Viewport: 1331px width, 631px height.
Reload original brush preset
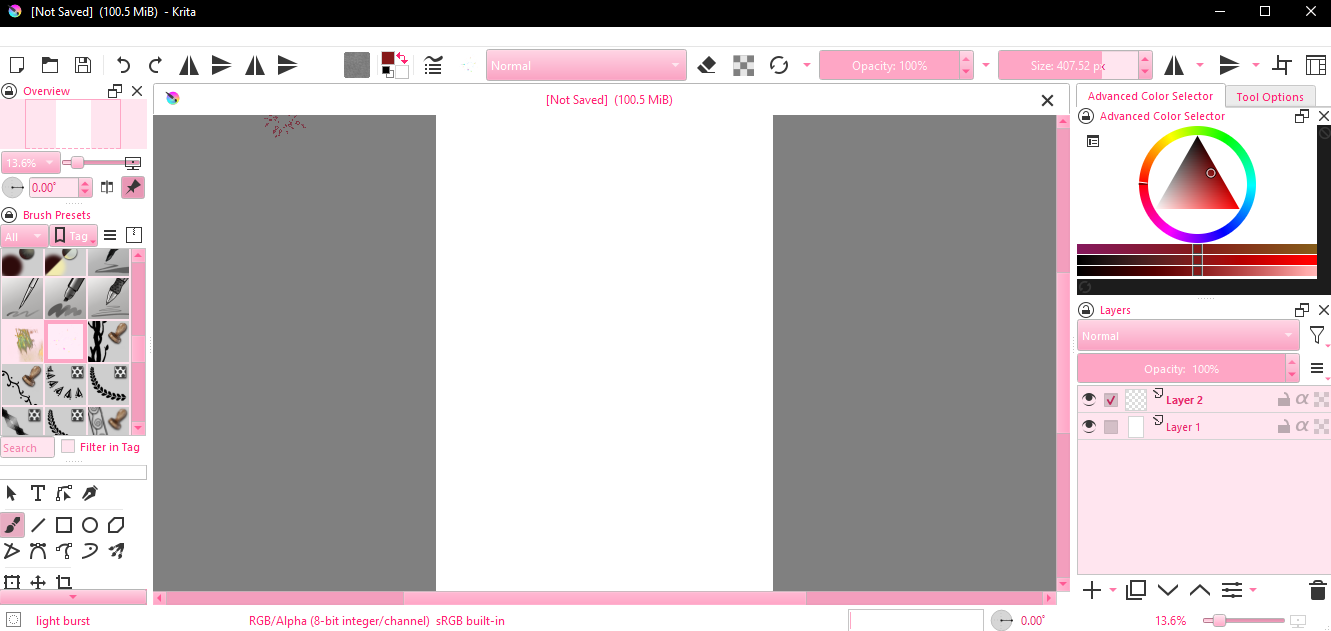coord(779,65)
